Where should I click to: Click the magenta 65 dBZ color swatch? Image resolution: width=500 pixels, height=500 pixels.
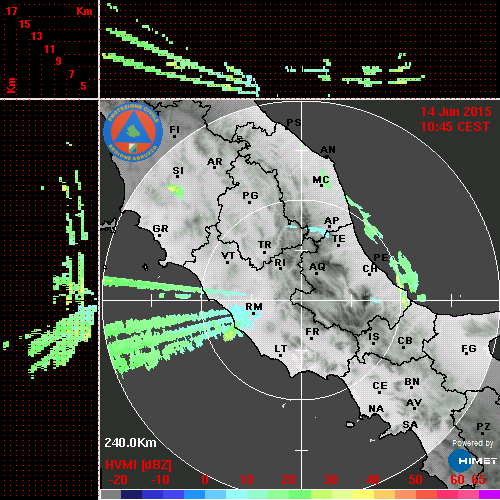coord(489,494)
